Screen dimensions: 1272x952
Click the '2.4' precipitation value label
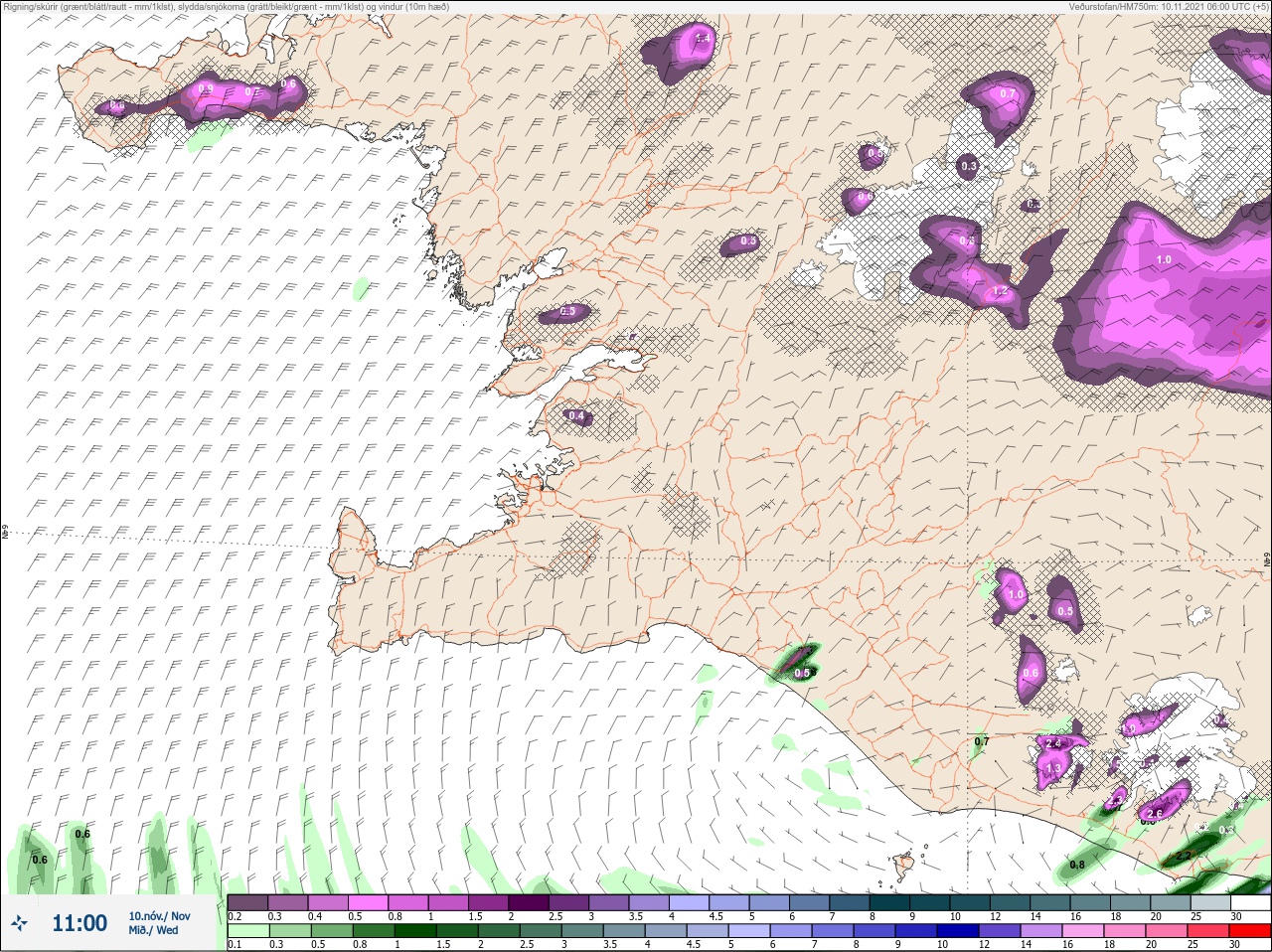pyautogui.click(x=1054, y=743)
